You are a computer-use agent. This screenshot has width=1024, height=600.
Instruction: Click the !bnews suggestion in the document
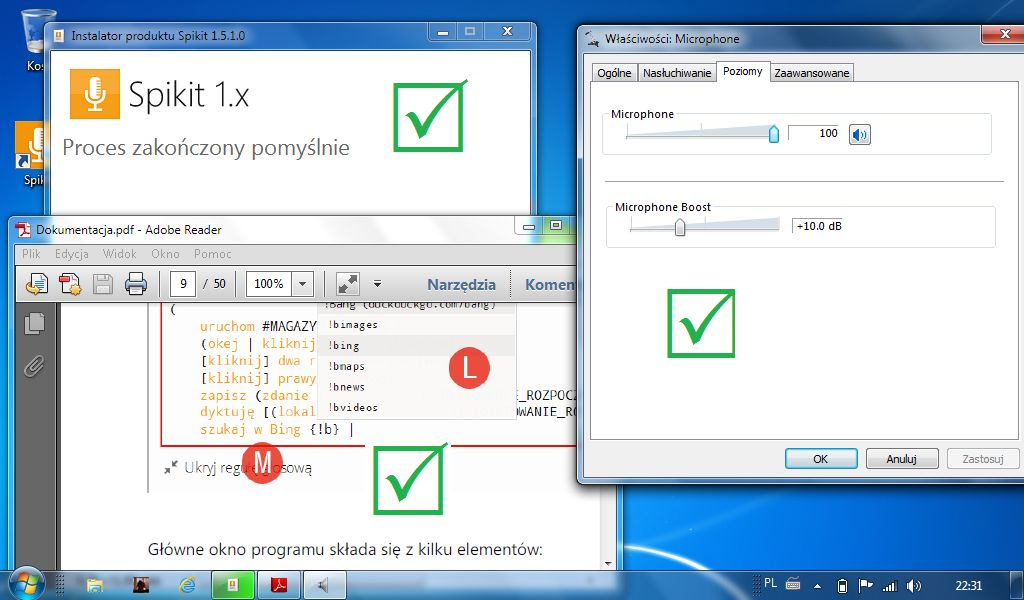coord(346,387)
